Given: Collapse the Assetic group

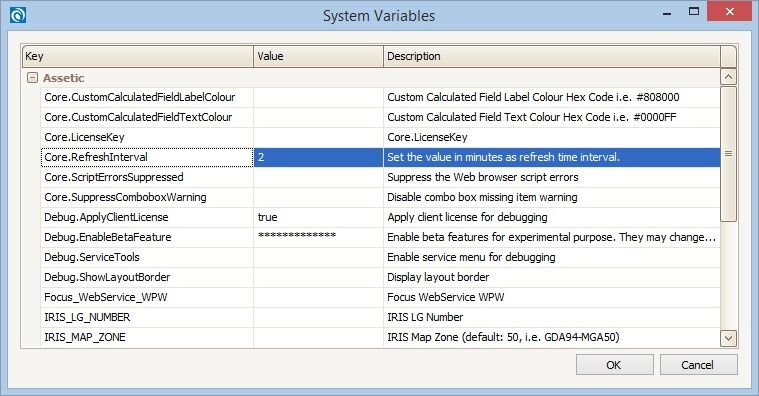Looking at the screenshot, I should point(32,78).
